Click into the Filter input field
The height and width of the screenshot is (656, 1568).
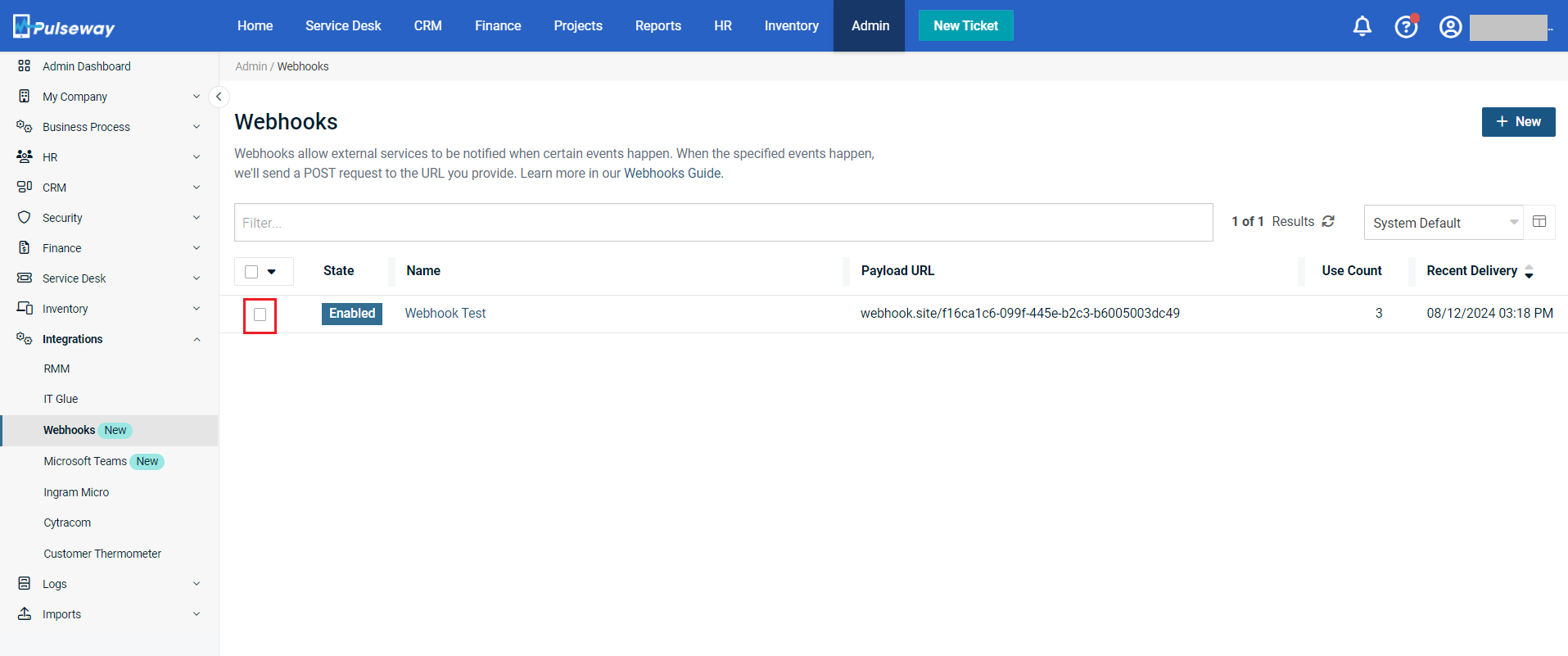click(723, 223)
